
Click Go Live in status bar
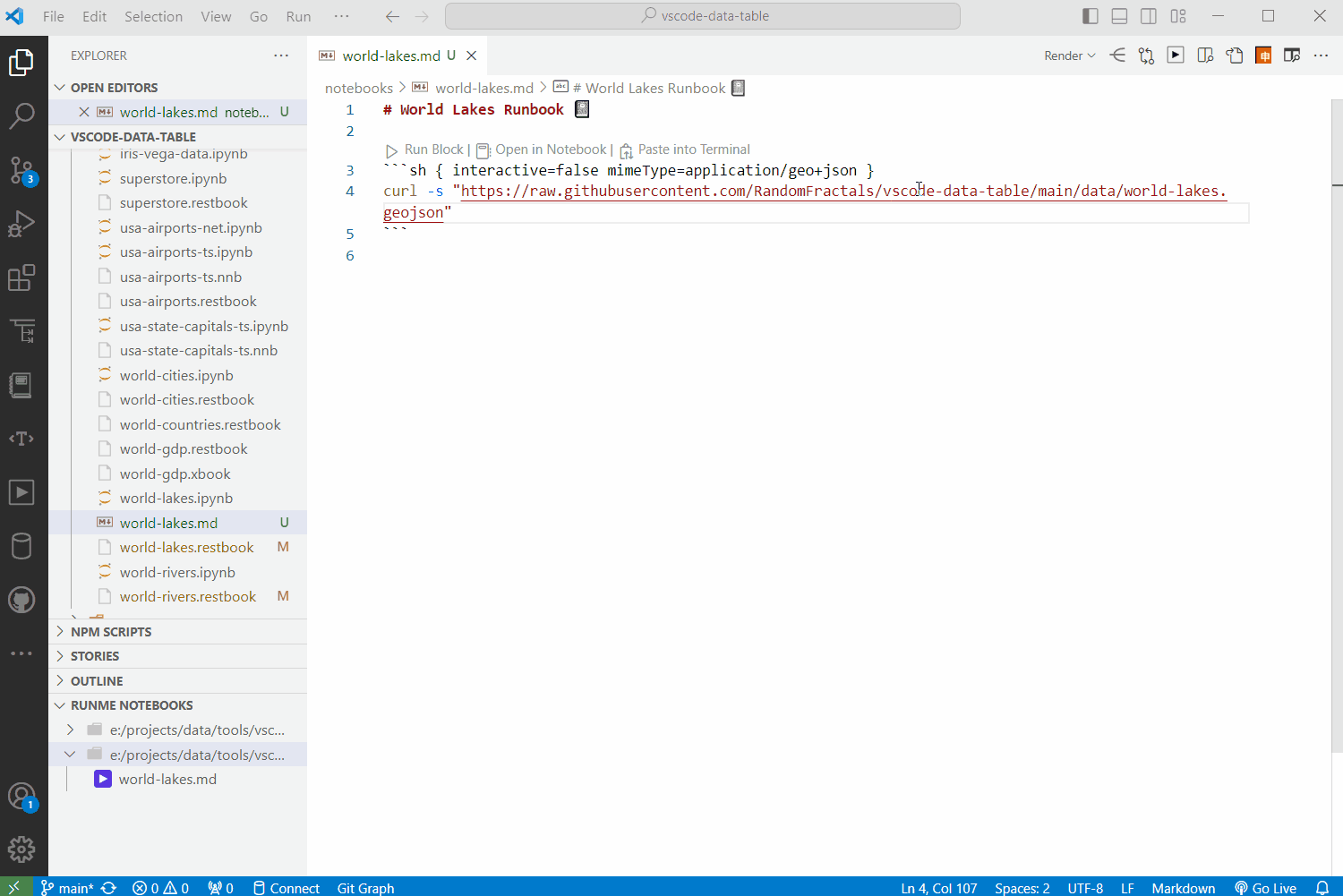click(x=1266, y=888)
